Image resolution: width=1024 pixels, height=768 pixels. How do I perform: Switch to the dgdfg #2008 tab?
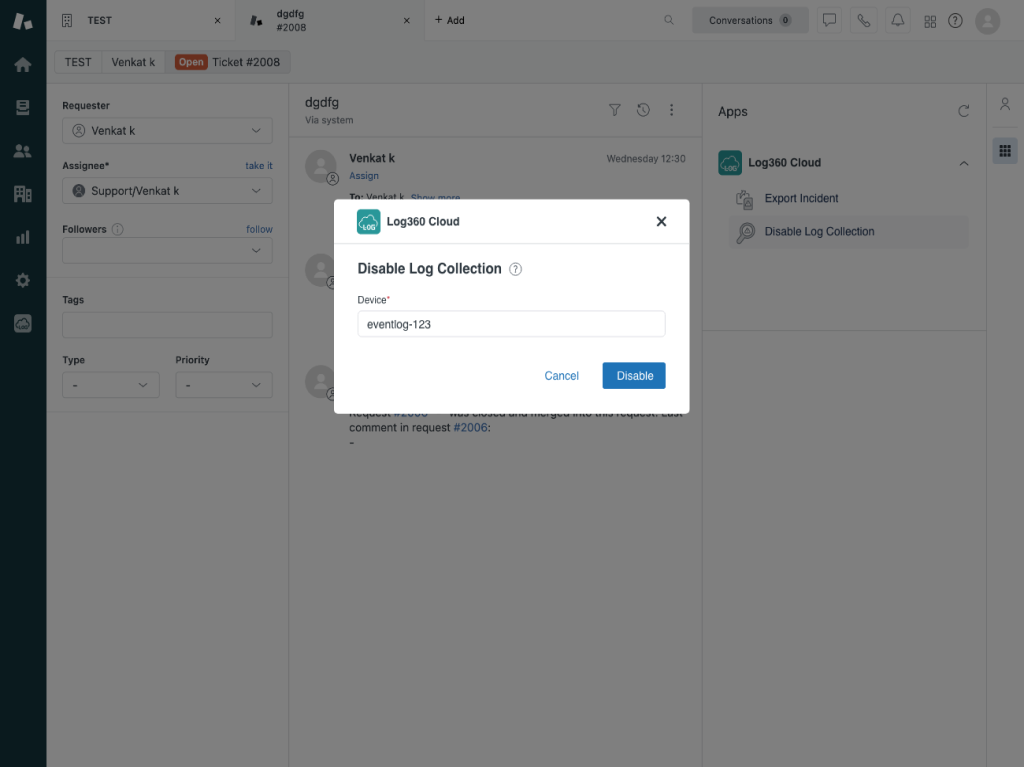click(330, 20)
